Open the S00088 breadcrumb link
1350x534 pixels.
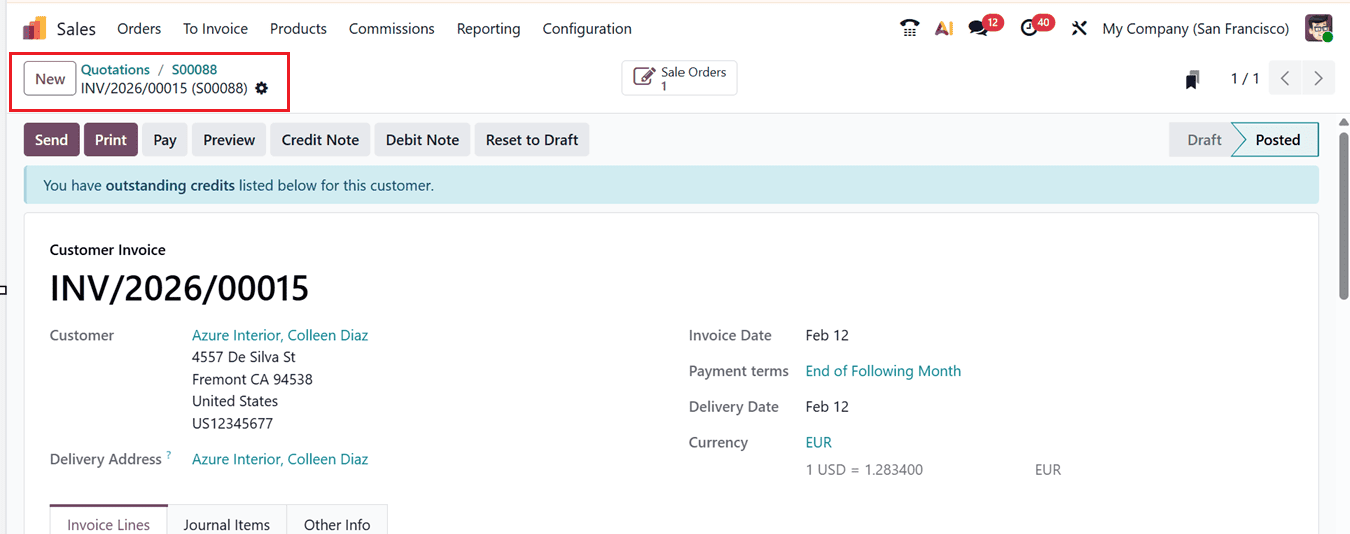click(194, 70)
